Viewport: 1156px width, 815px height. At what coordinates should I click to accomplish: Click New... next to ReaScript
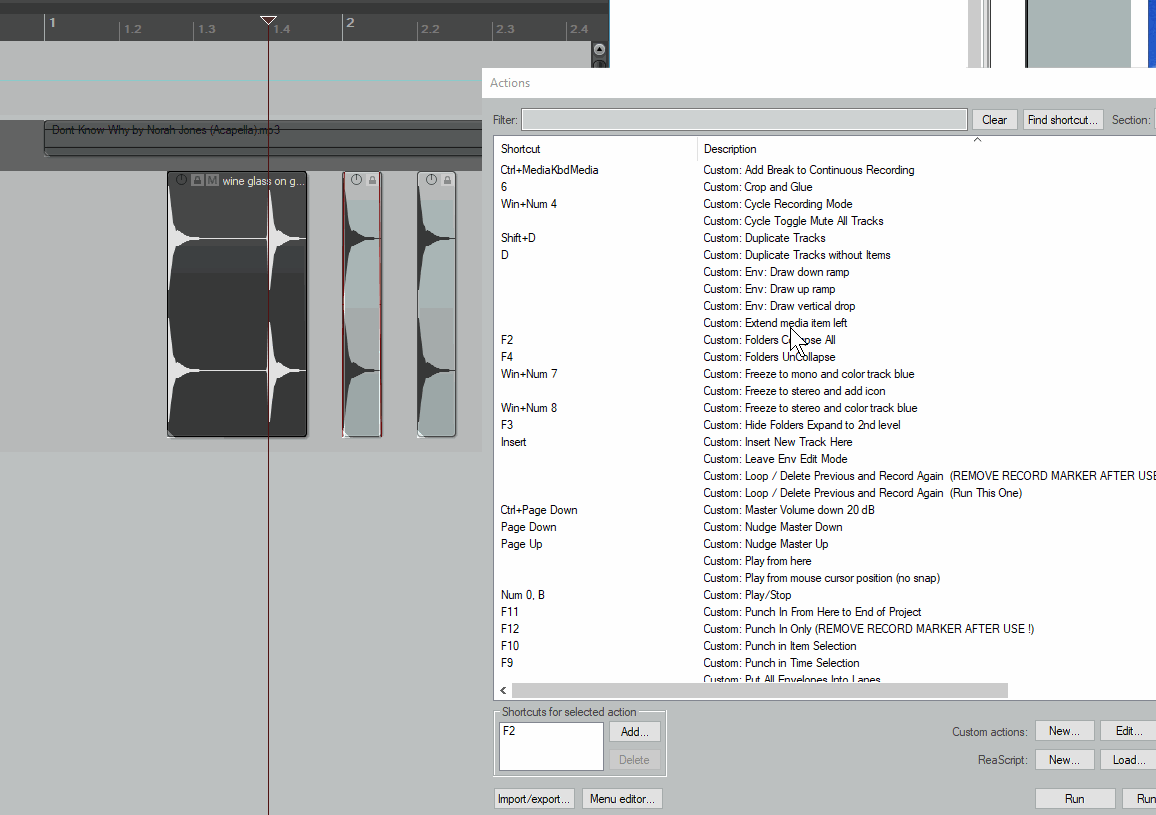pyautogui.click(x=1064, y=760)
